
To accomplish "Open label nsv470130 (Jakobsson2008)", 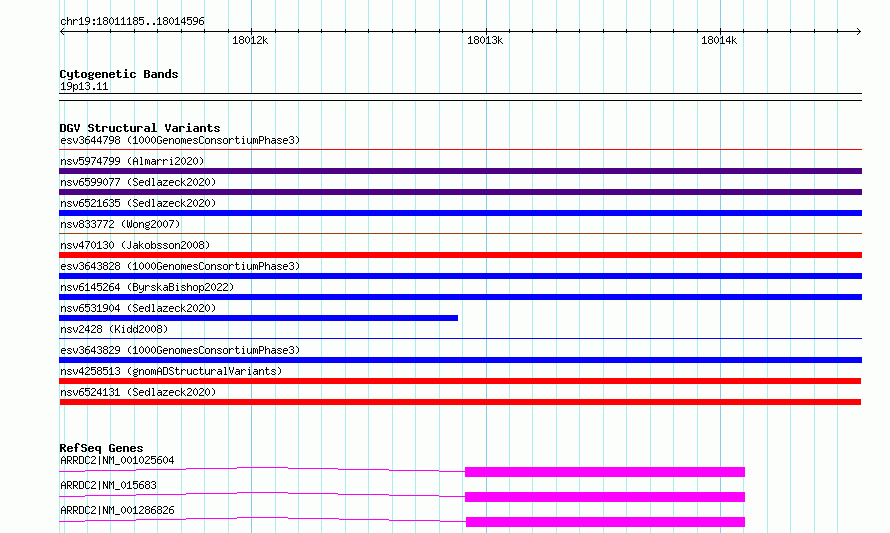I will (x=135, y=245).
